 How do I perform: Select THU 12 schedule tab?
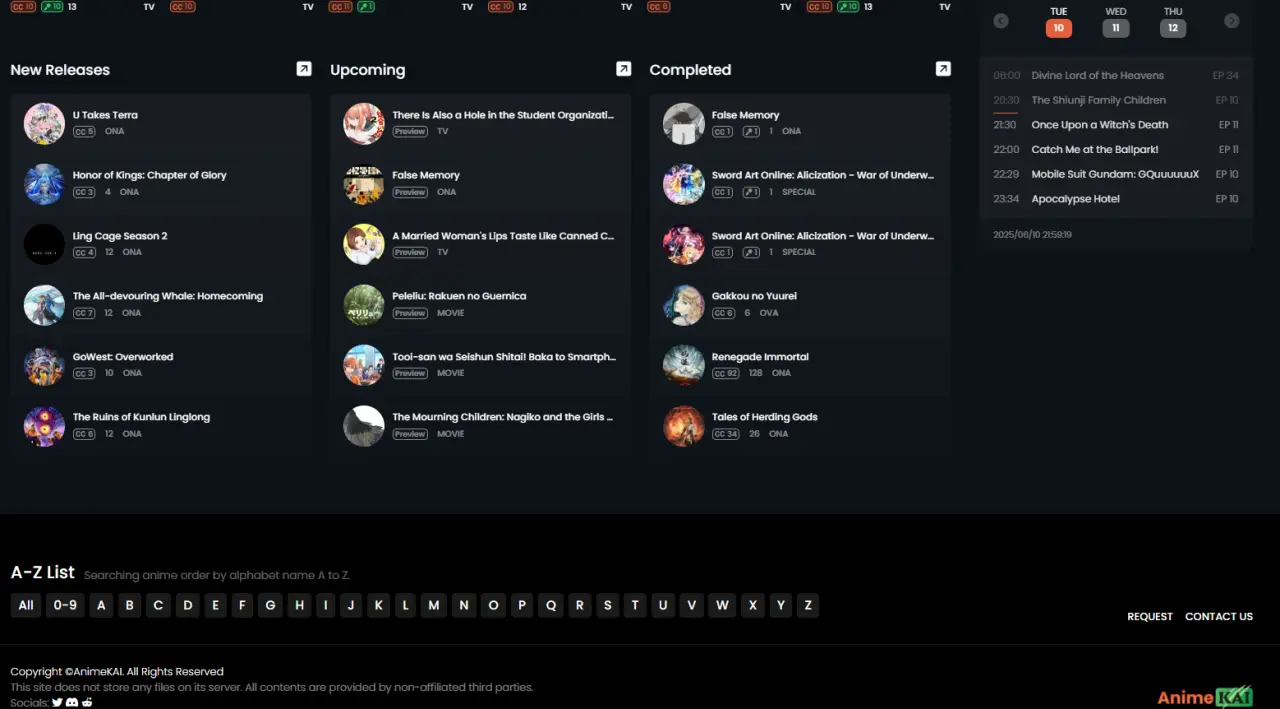pos(1173,21)
